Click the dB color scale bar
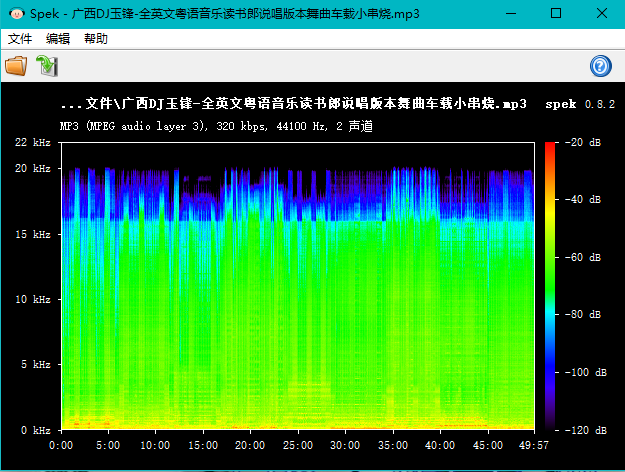 [550, 286]
